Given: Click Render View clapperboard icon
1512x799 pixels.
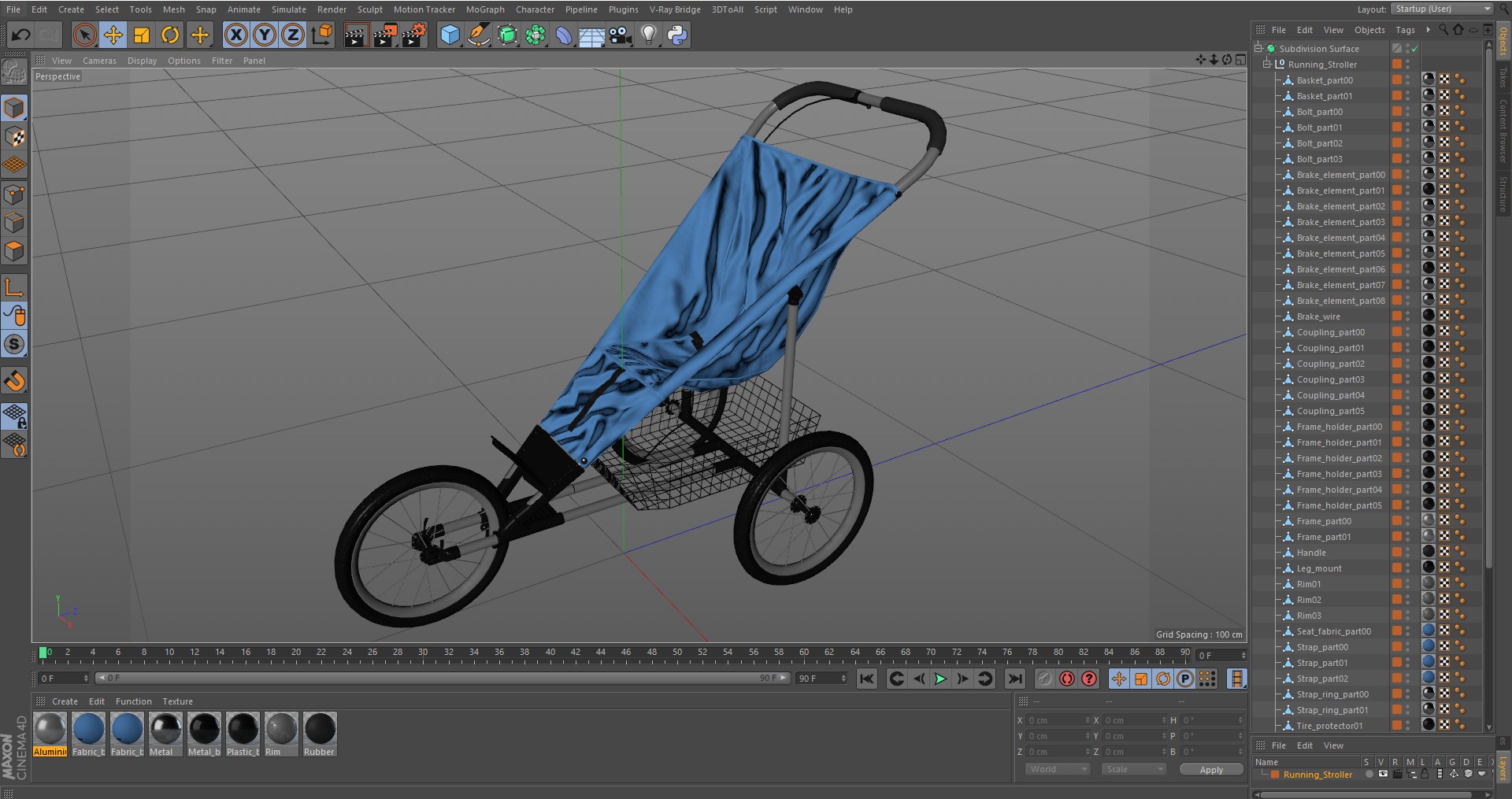Looking at the screenshot, I should (356, 35).
